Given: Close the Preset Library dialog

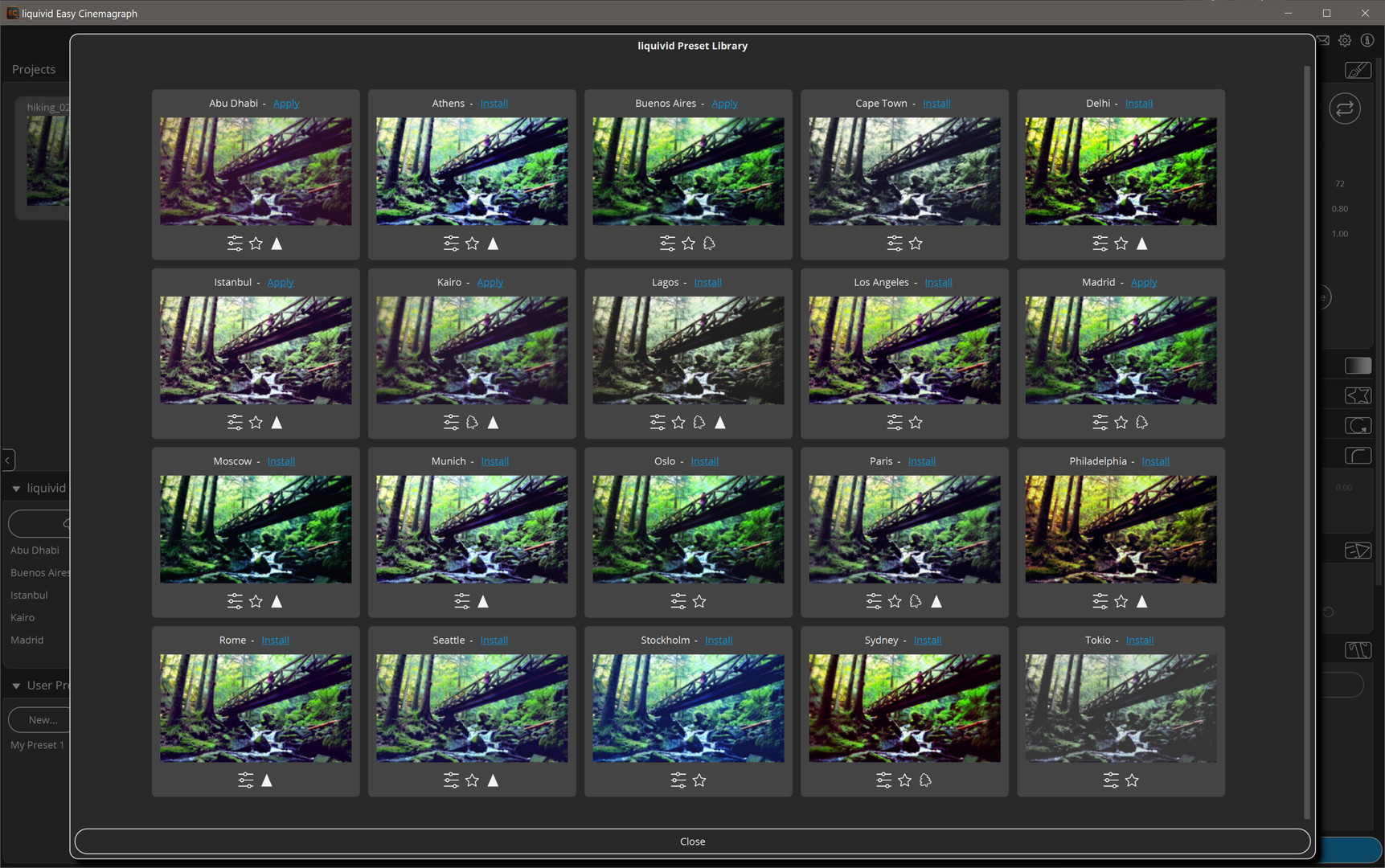Looking at the screenshot, I should (x=692, y=841).
